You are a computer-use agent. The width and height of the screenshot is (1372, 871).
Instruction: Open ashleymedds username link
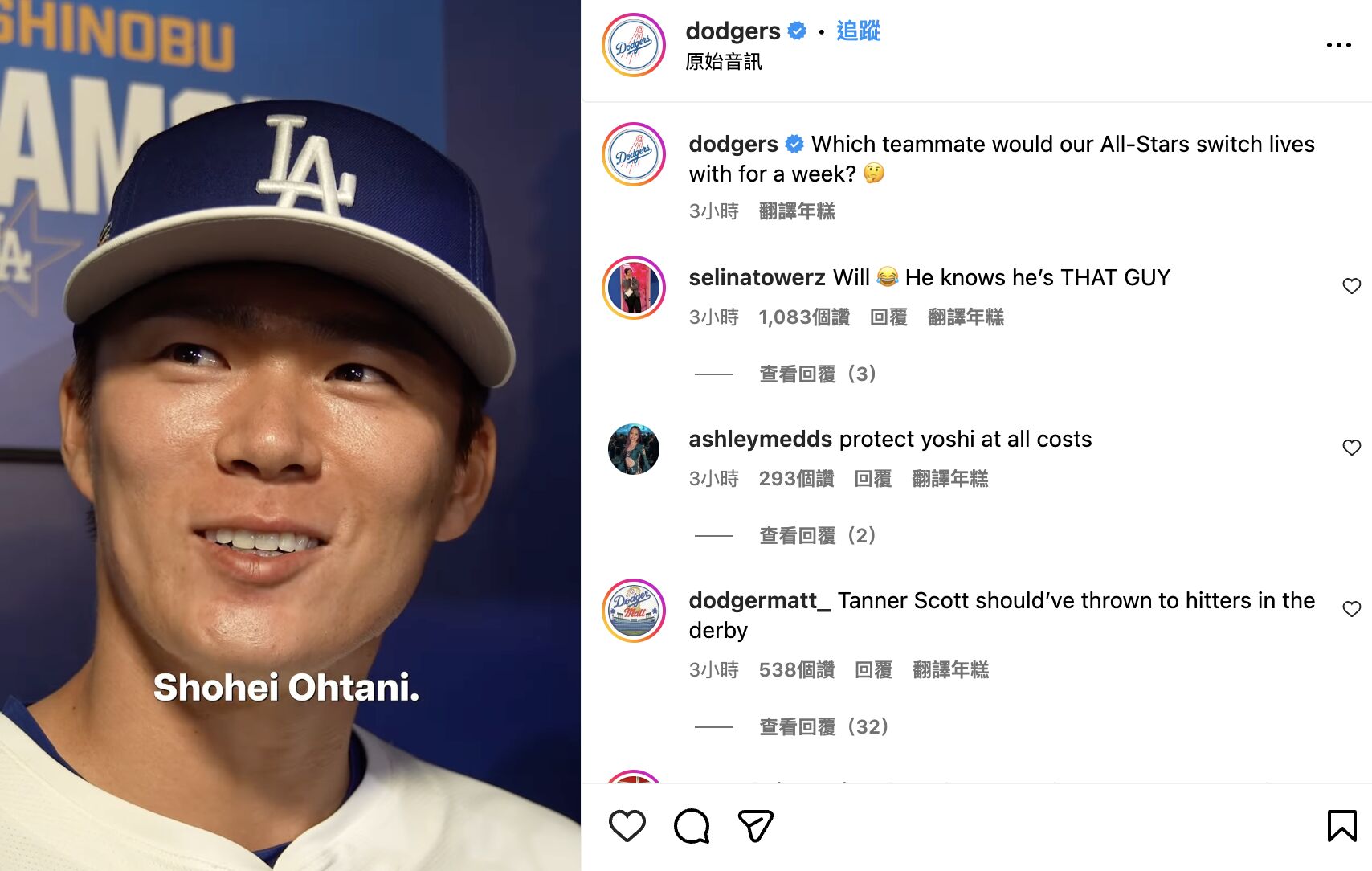(x=760, y=440)
